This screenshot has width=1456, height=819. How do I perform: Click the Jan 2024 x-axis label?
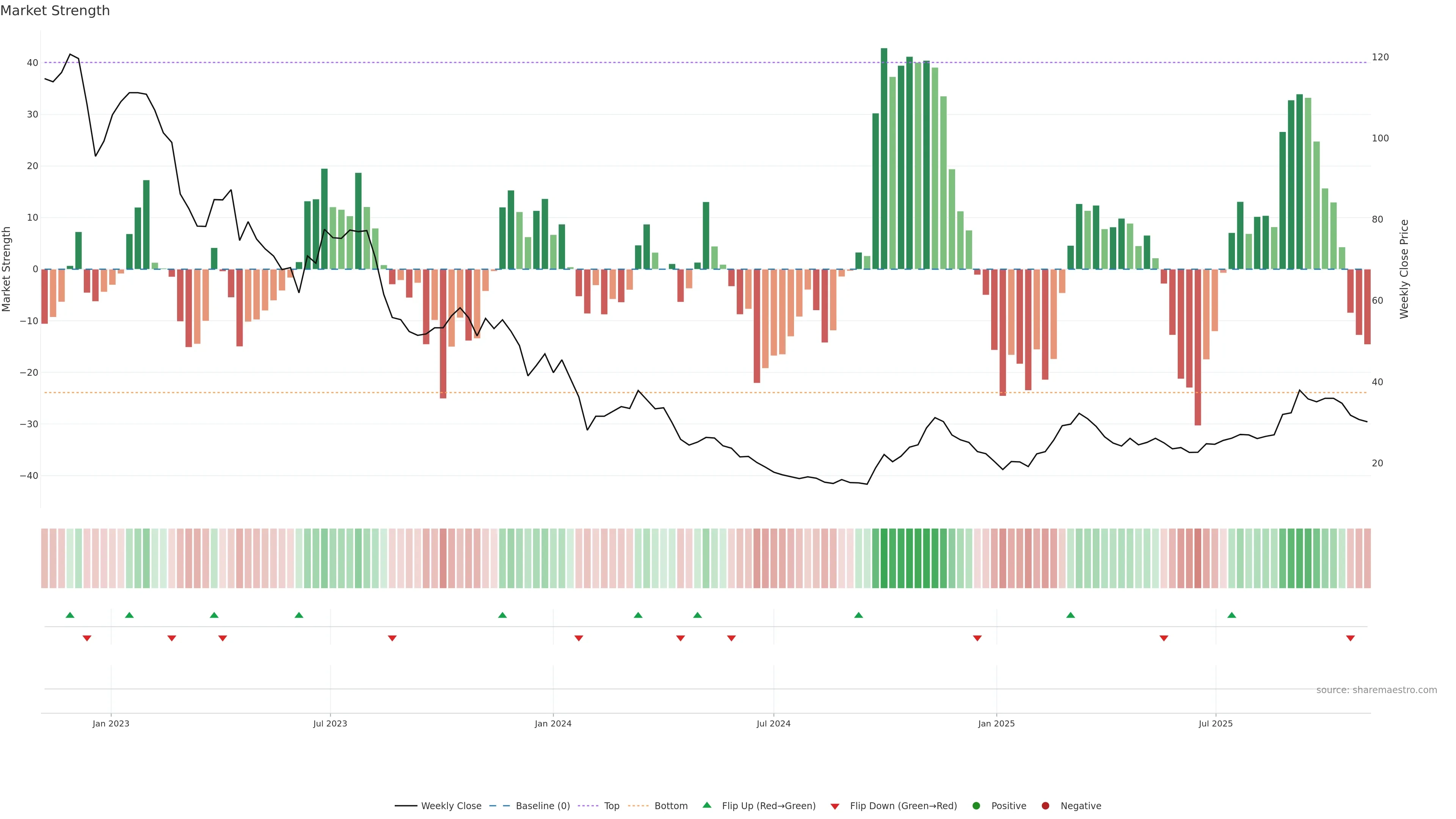point(553,723)
